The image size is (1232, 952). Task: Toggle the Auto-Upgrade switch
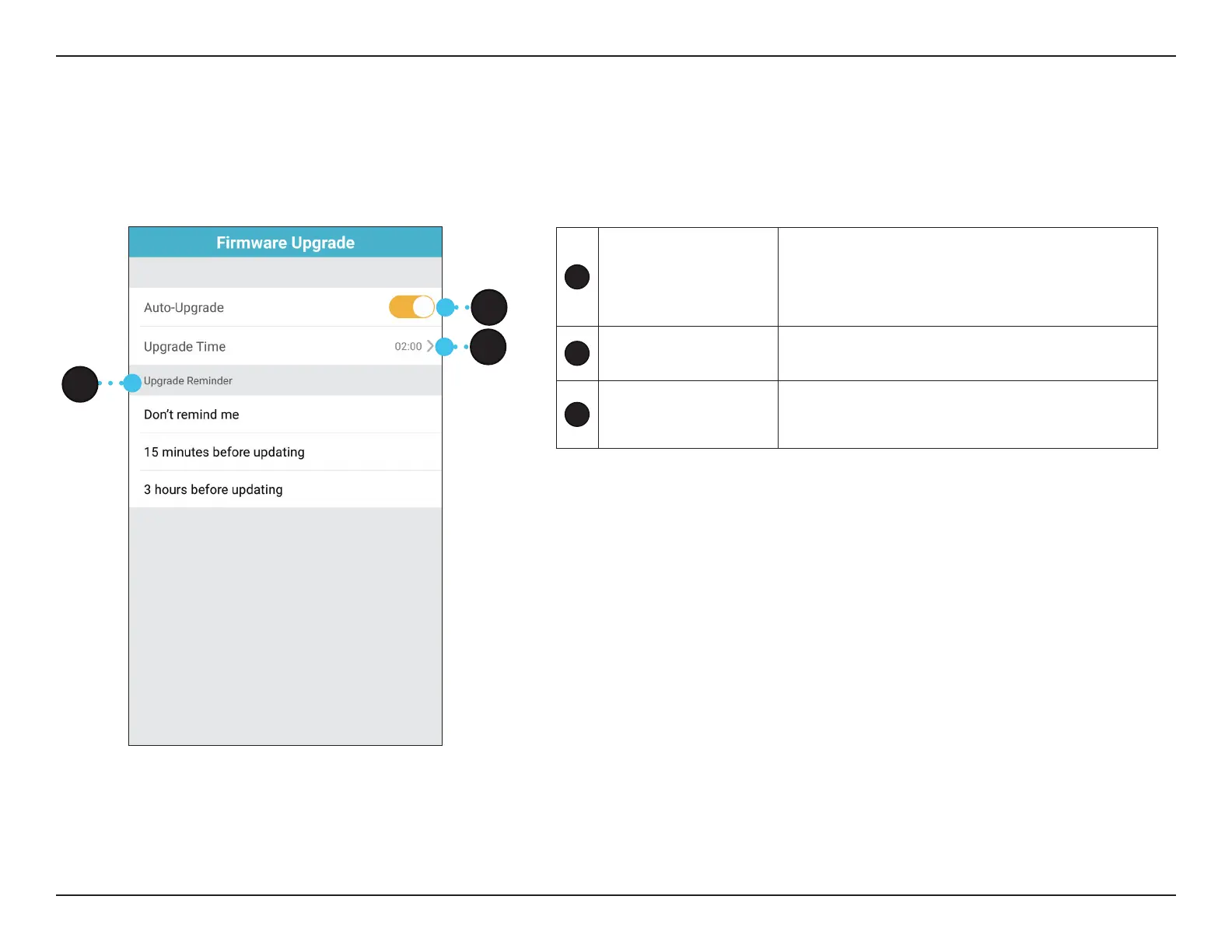point(411,307)
